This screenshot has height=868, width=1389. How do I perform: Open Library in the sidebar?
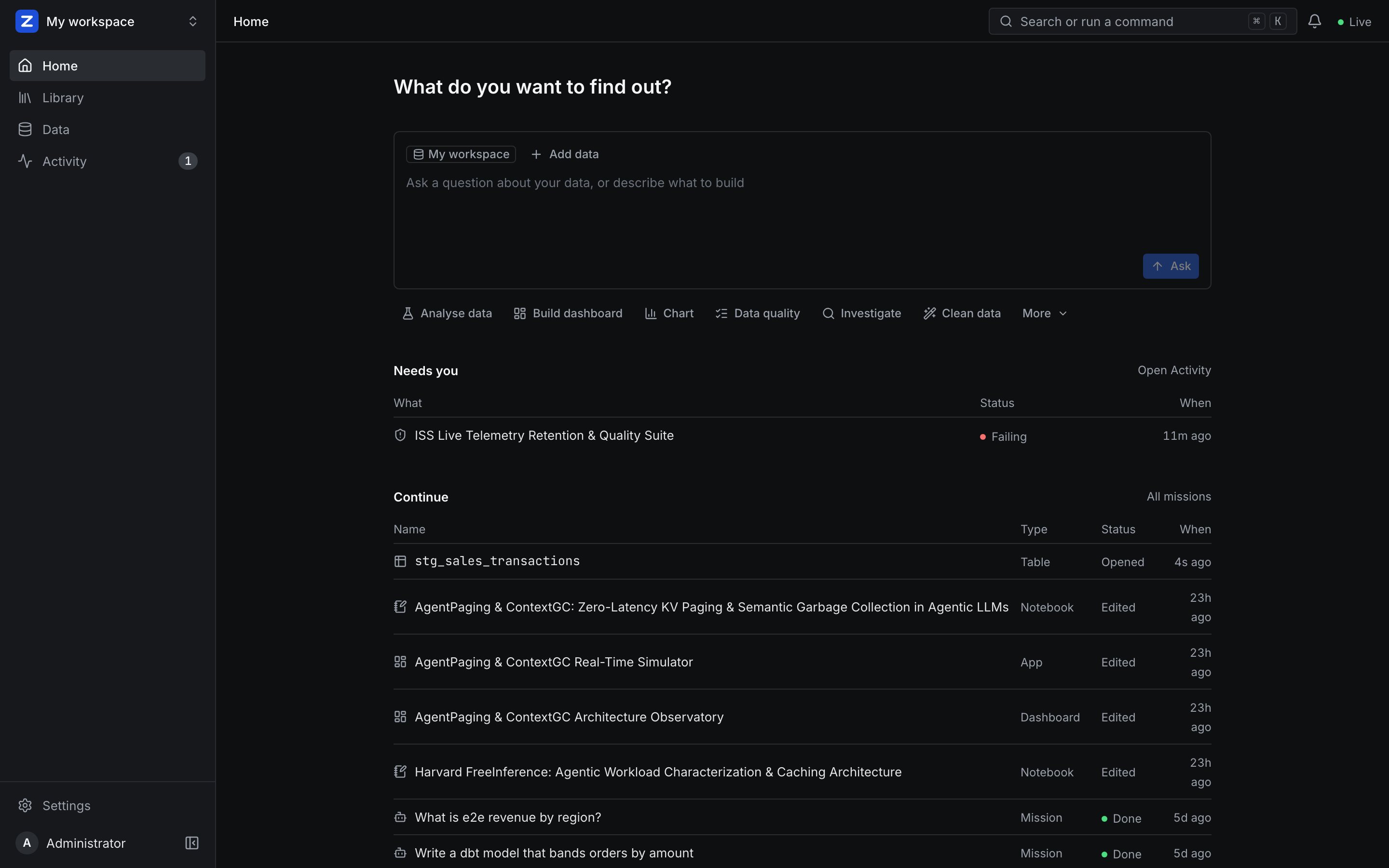point(108,97)
